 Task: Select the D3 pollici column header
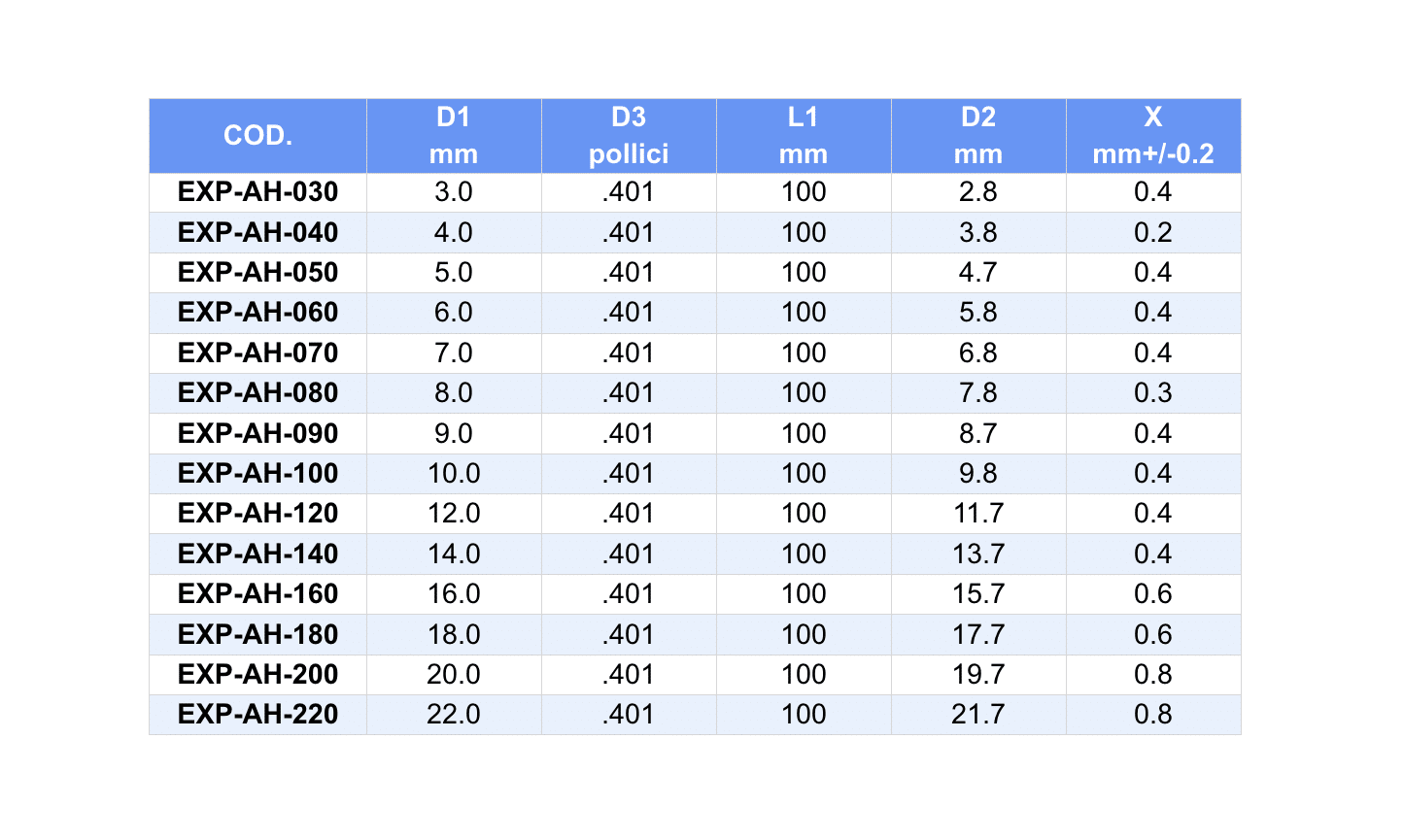tap(629, 136)
